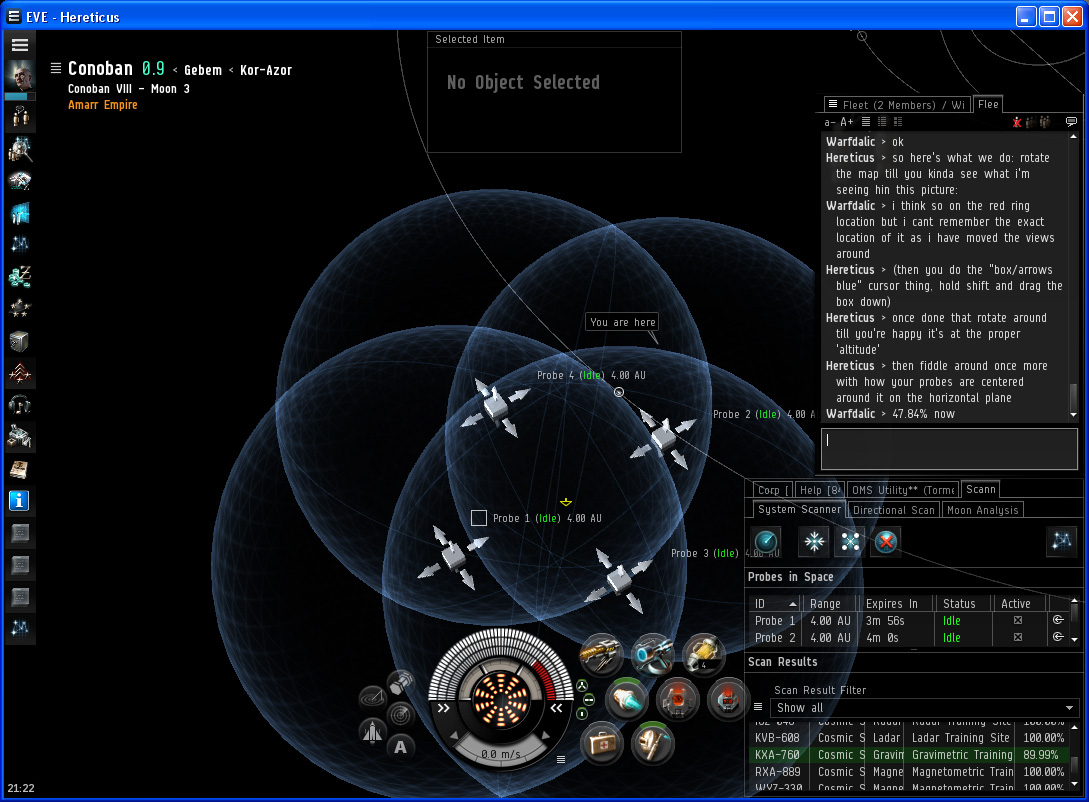Open the Scan Result Filter Show all dropdown
Image resolution: width=1089 pixels, height=802 pixels.
click(924, 708)
